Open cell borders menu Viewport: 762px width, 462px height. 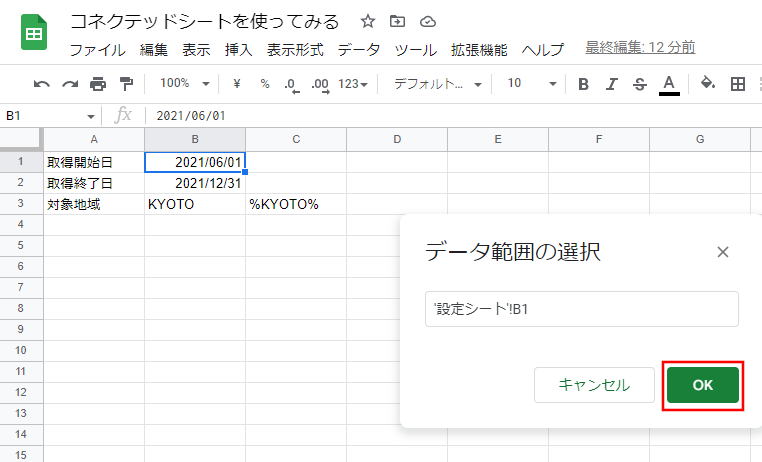[x=738, y=84]
